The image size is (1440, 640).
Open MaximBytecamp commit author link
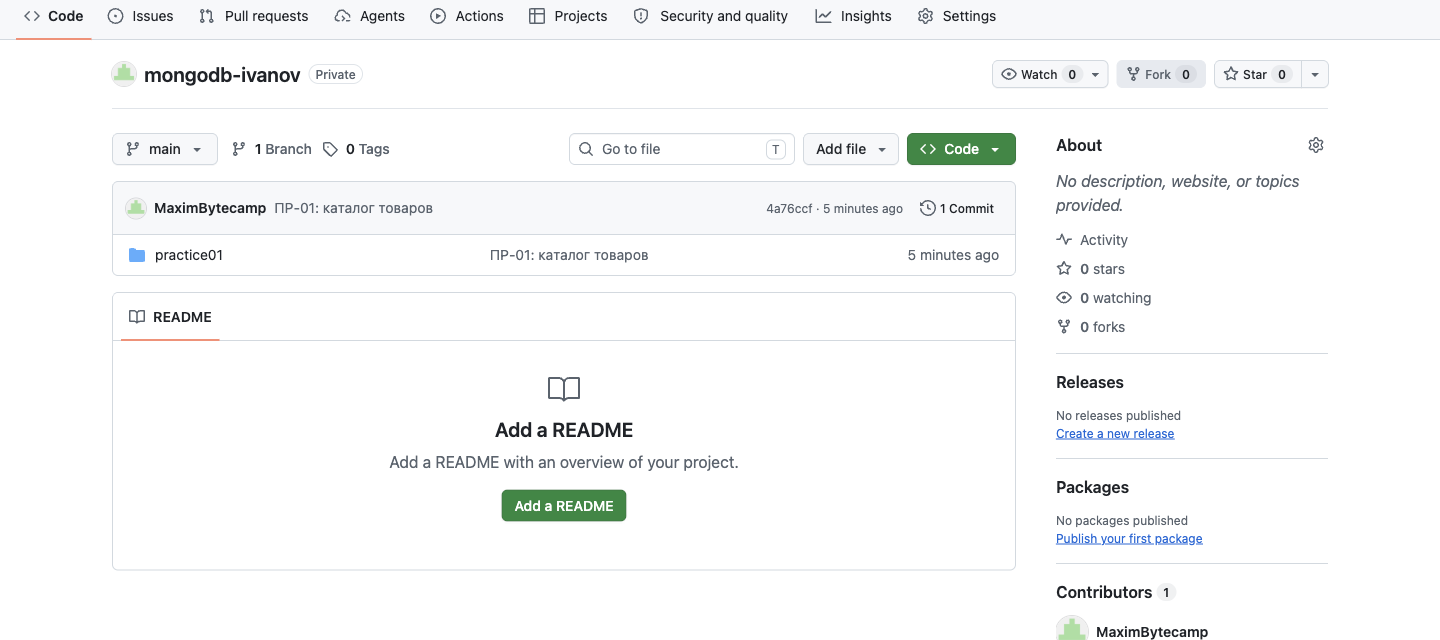(x=210, y=208)
